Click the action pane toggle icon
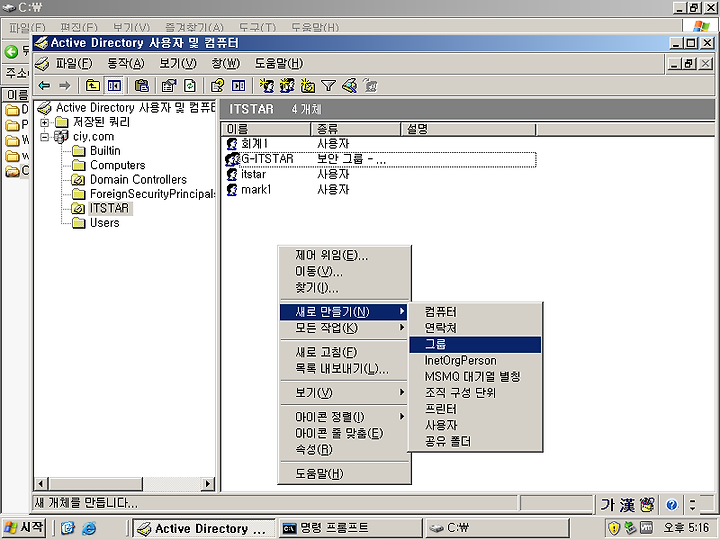The image size is (720, 540). 238,85
